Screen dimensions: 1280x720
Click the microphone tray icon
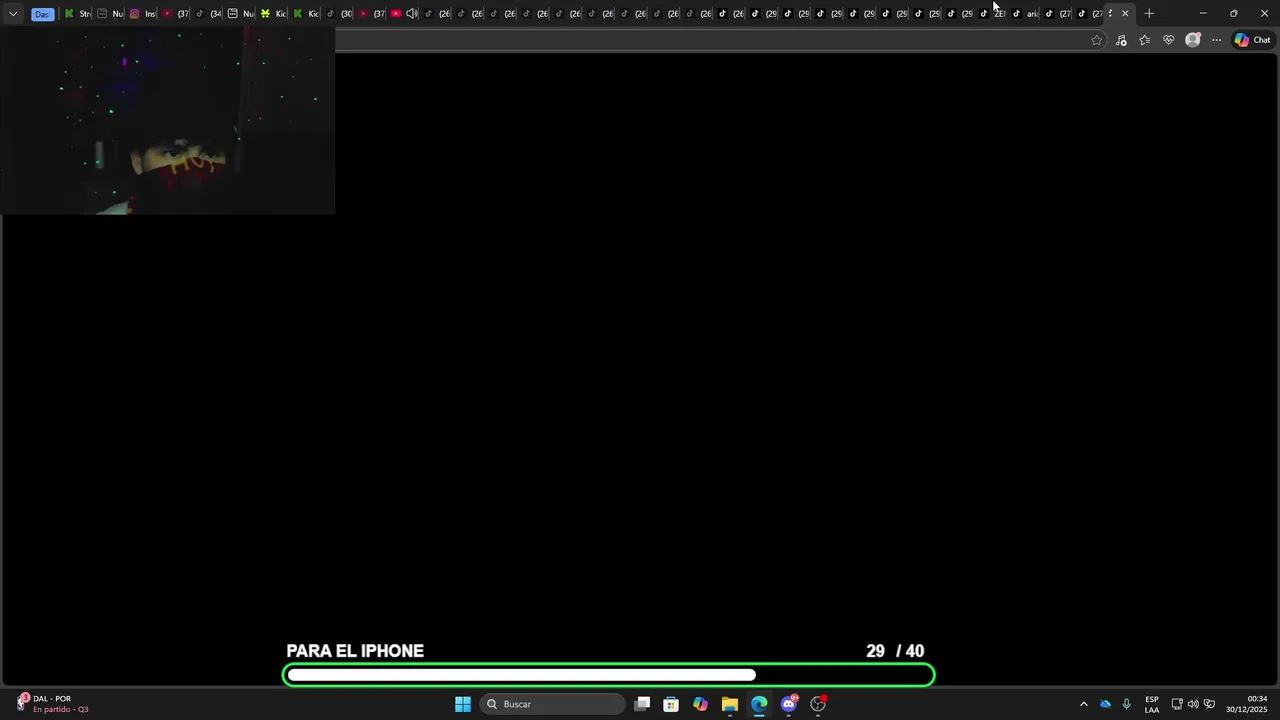pos(1126,704)
